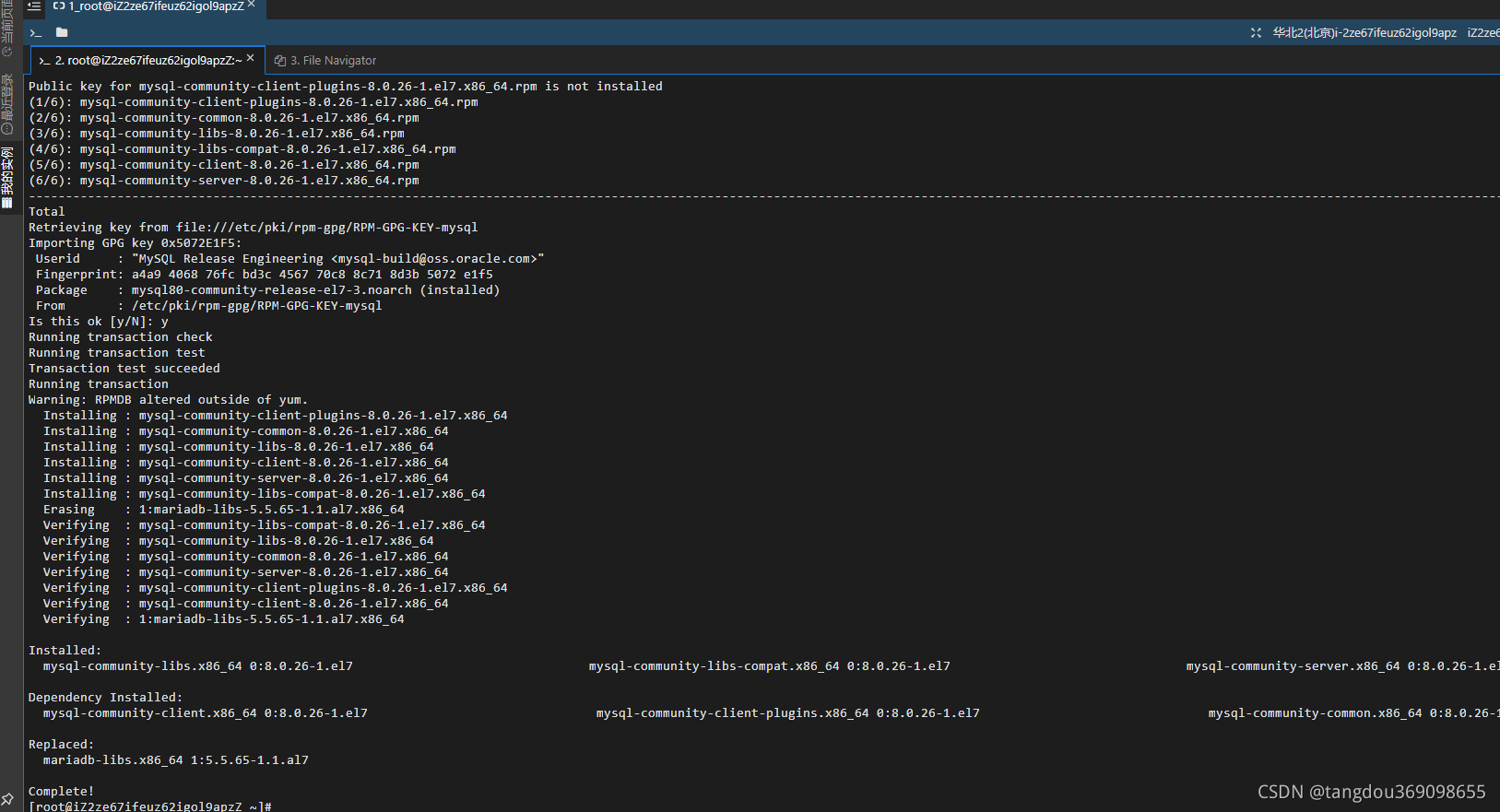Image resolution: width=1500 pixels, height=812 pixels.
Task: Click the 'Complete!' output line
Action: 62,791
